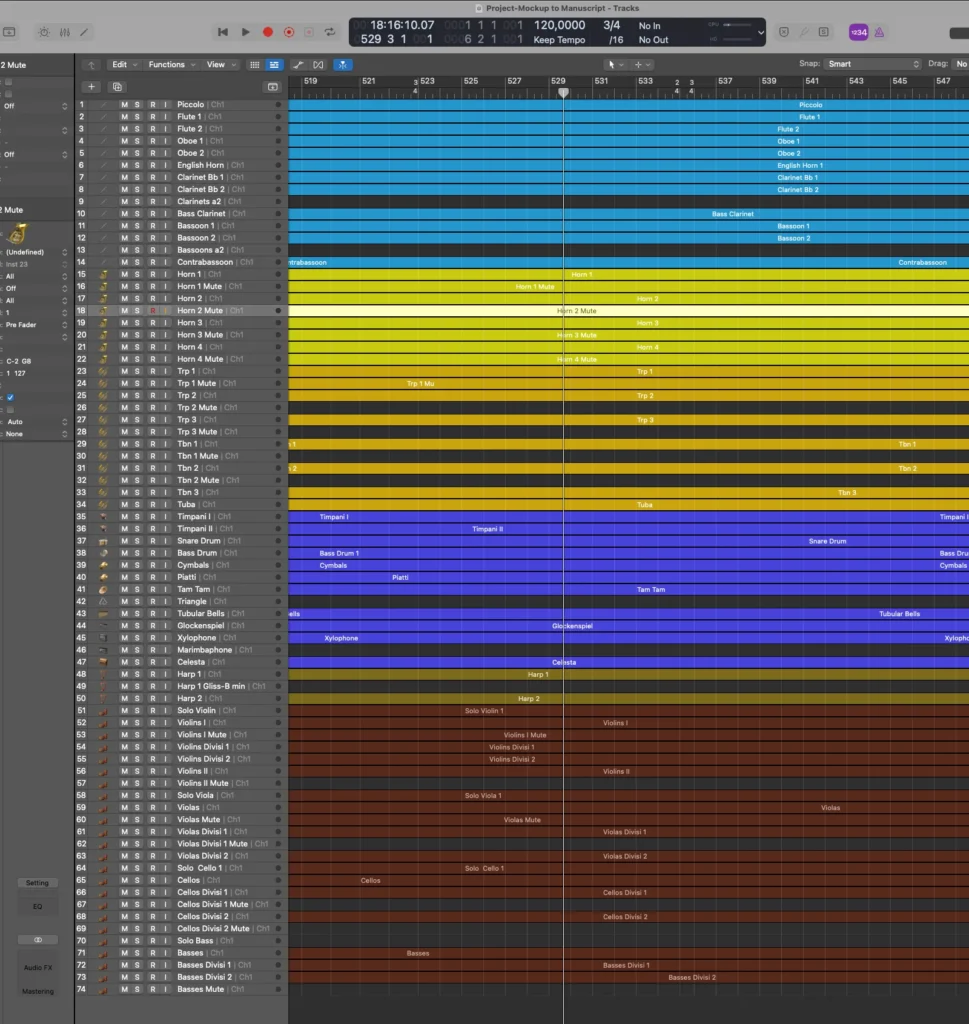Screen dimensions: 969x1024
Task: Open the Edit menu in tracks area
Action: [x=124, y=65]
